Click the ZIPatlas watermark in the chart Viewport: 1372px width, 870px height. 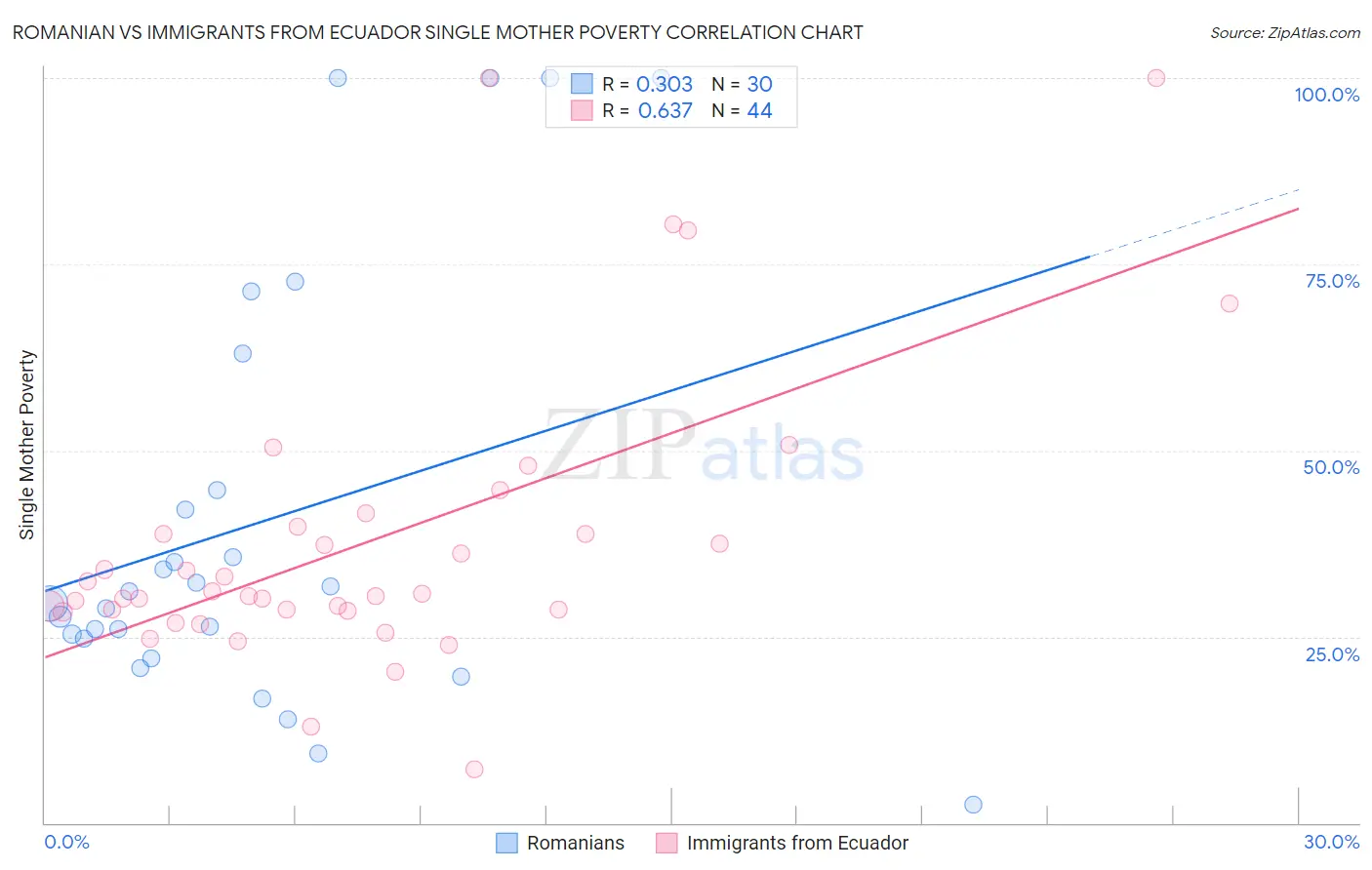(705, 446)
